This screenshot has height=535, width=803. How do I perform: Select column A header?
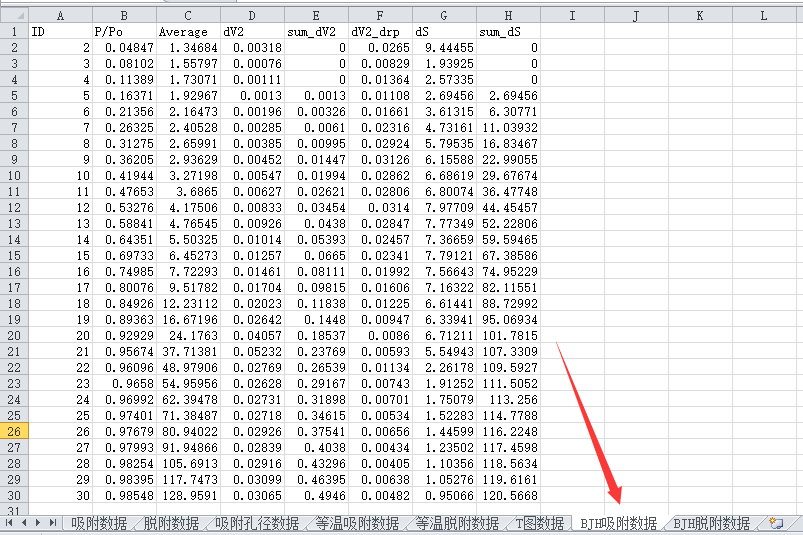point(60,15)
